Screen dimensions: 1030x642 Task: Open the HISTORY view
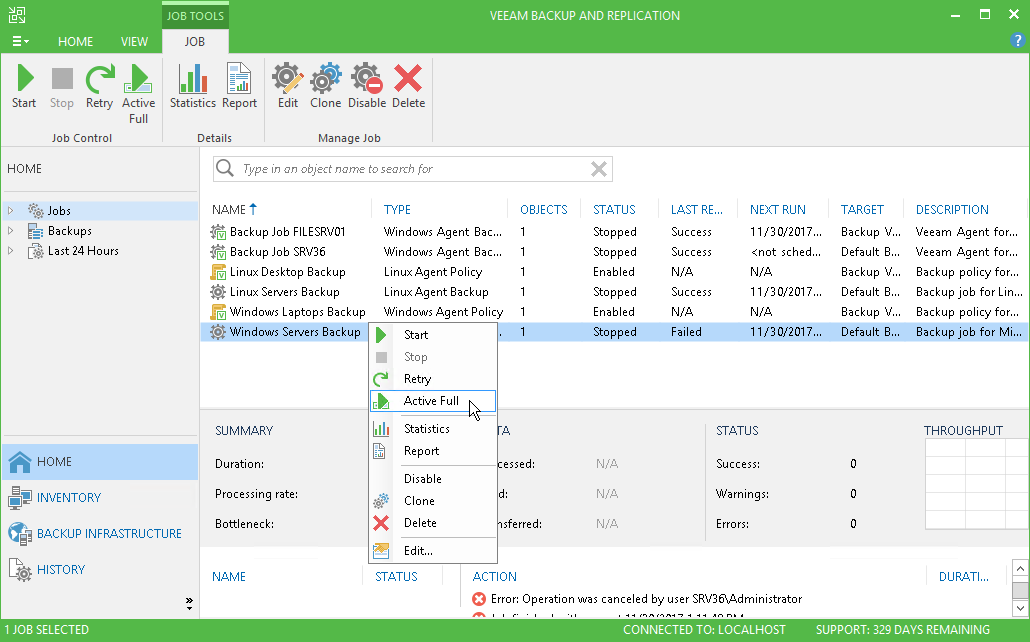coord(100,569)
